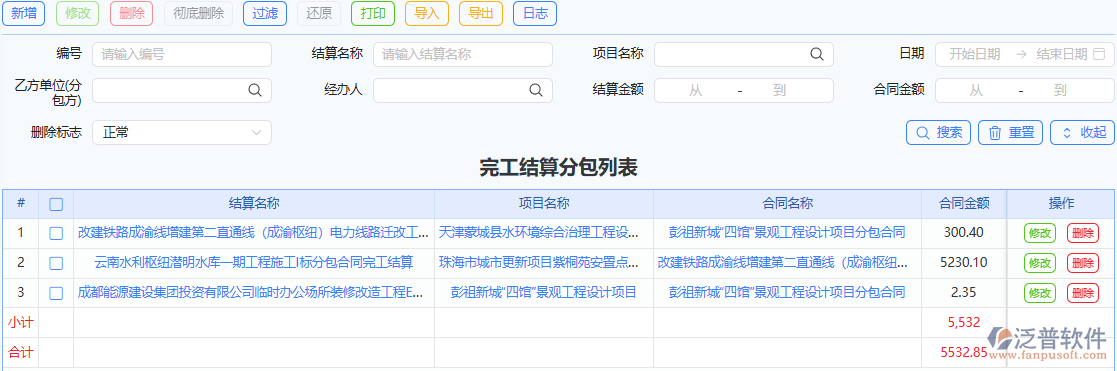The width and height of the screenshot is (1117, 371).
Task: Click the 乙方单位 search magnifier icon
Action: (254, 90)
